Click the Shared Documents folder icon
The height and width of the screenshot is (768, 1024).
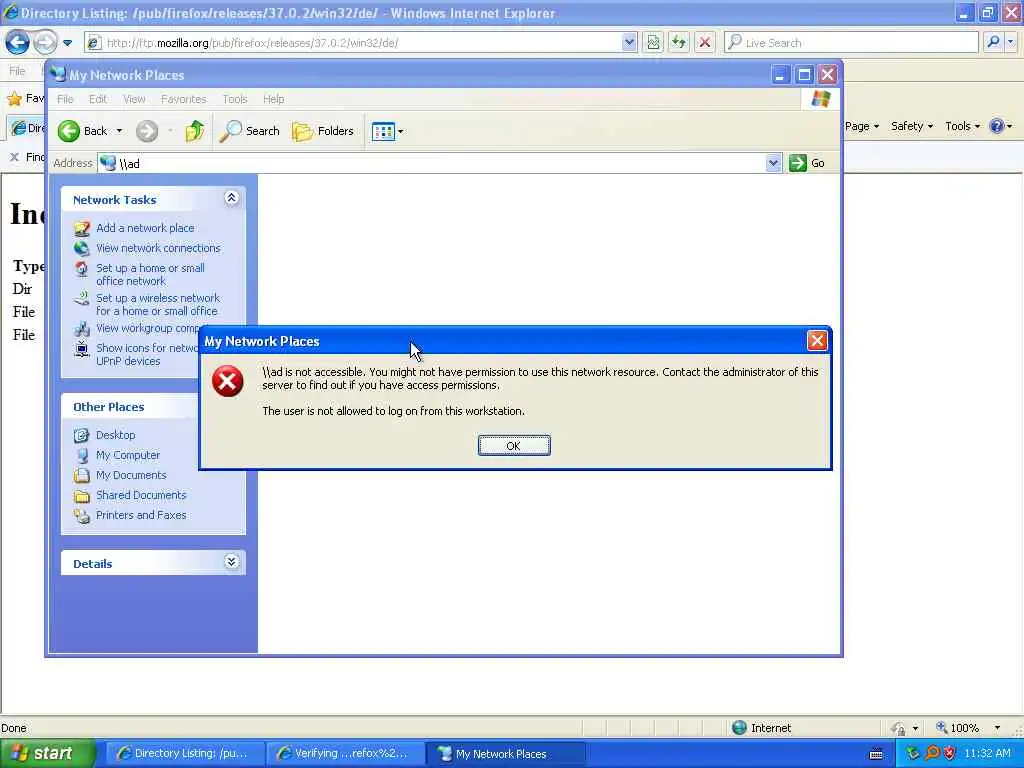tap(82, 496)
